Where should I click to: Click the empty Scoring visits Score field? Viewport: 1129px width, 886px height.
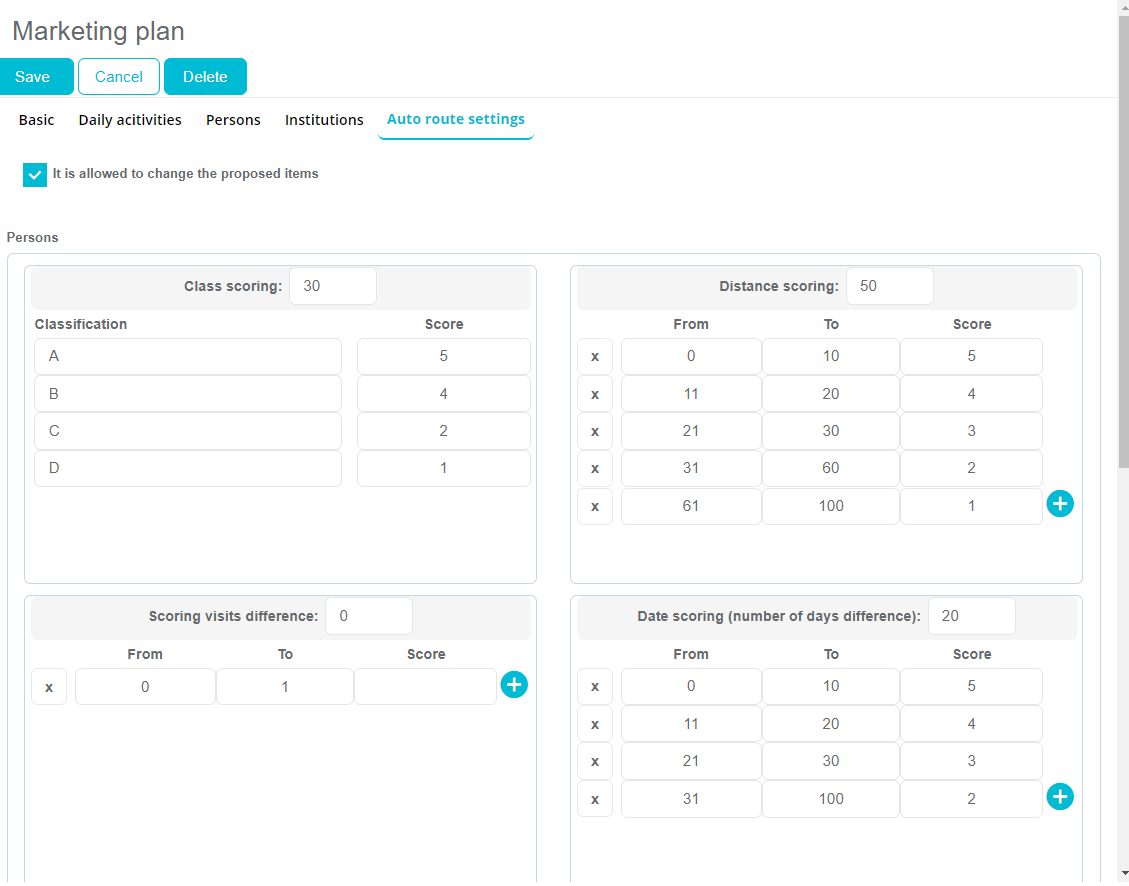425,687
